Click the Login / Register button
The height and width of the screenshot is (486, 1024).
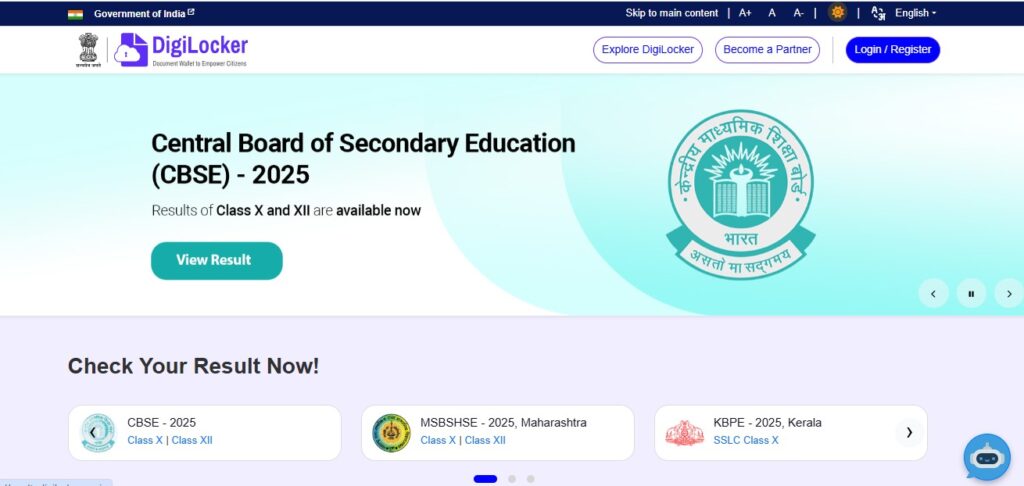click(x=893, y=50)
